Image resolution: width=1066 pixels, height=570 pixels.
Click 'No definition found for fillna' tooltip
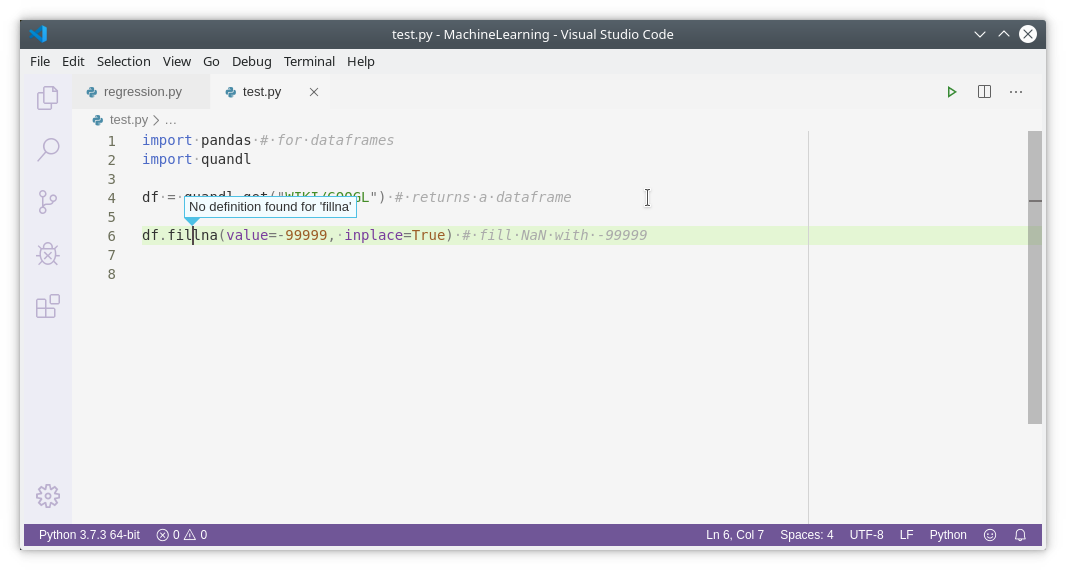[270, 207]
